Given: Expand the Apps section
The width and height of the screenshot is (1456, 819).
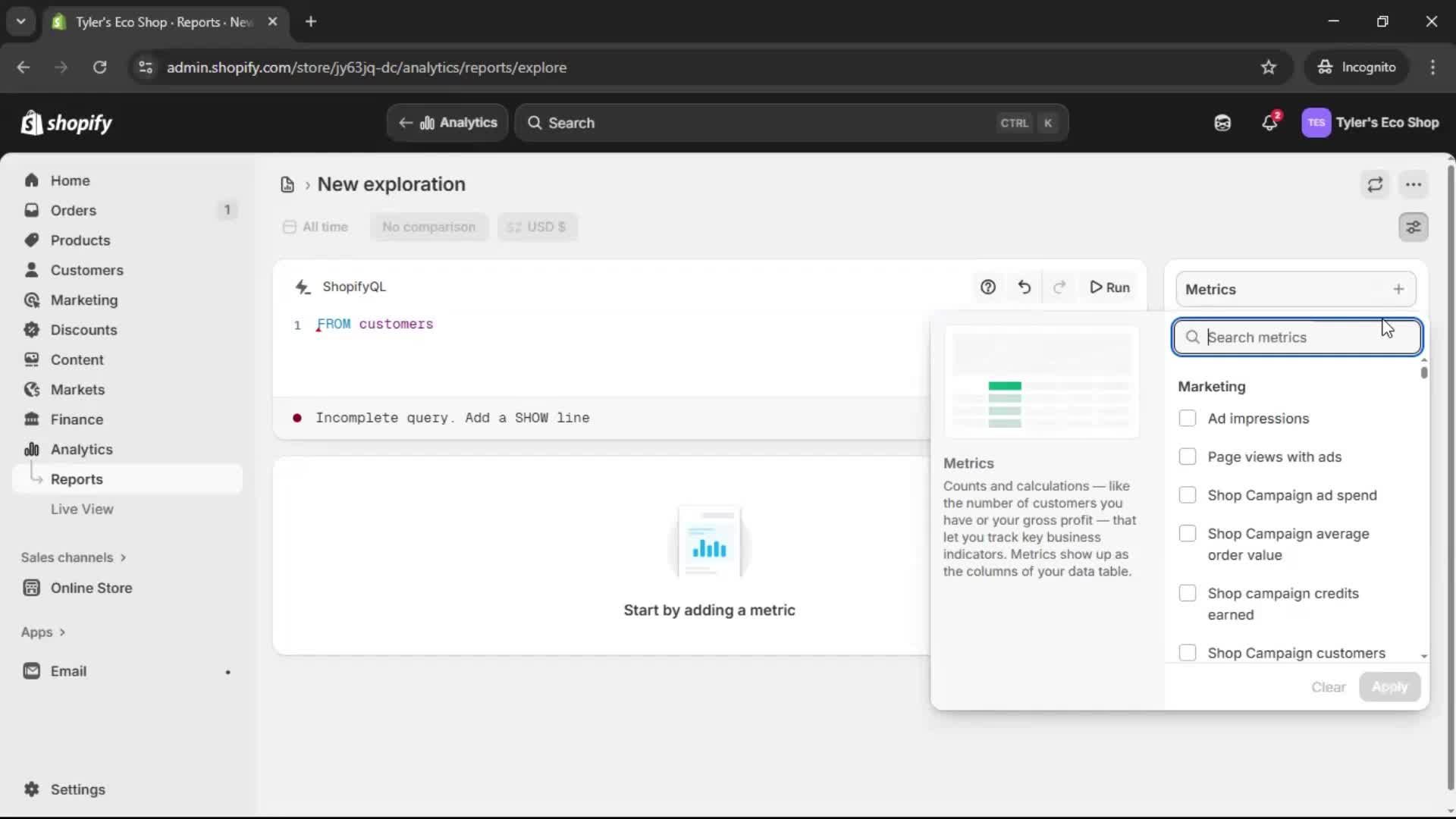Looking at the screenshot, I should coord(43,632).
